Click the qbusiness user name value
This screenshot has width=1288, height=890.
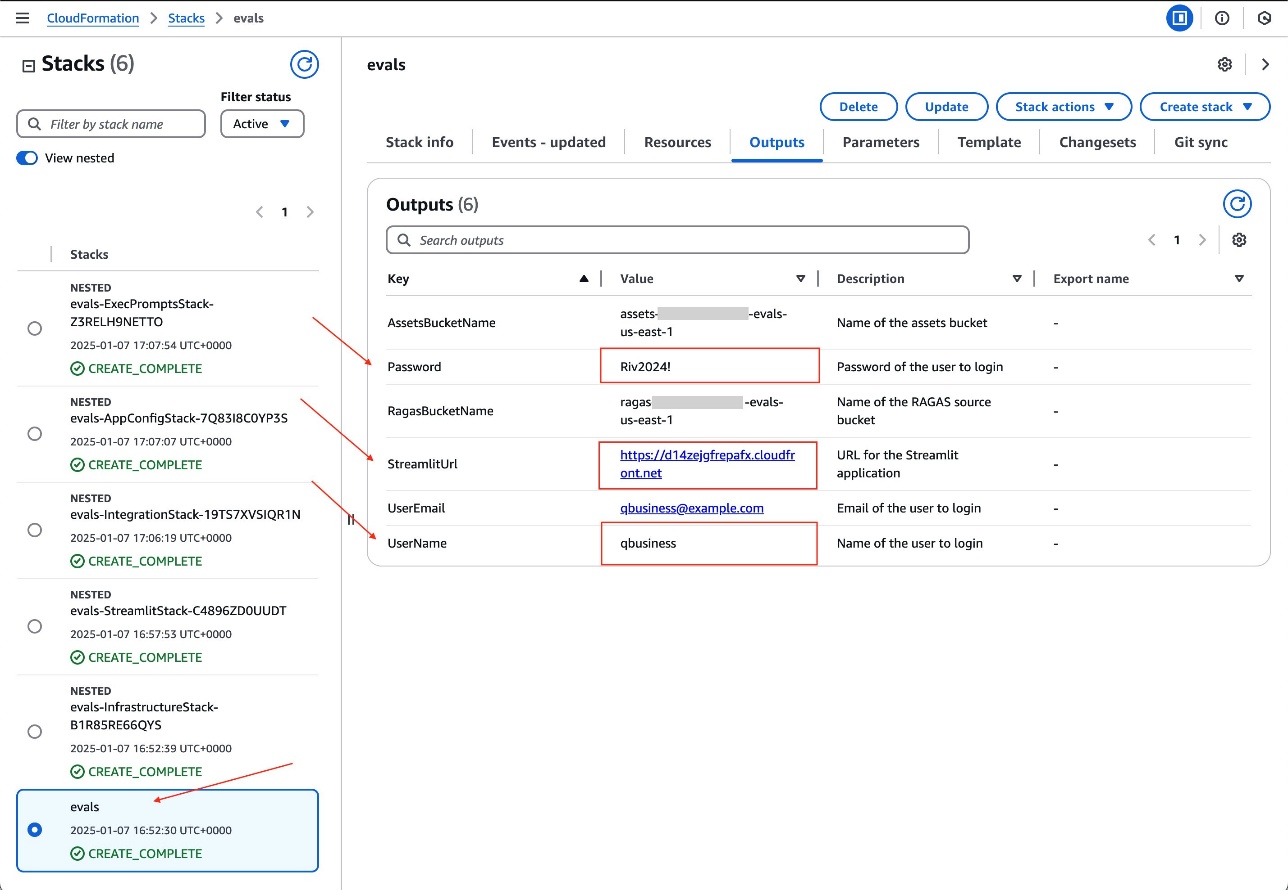[648, 543]
